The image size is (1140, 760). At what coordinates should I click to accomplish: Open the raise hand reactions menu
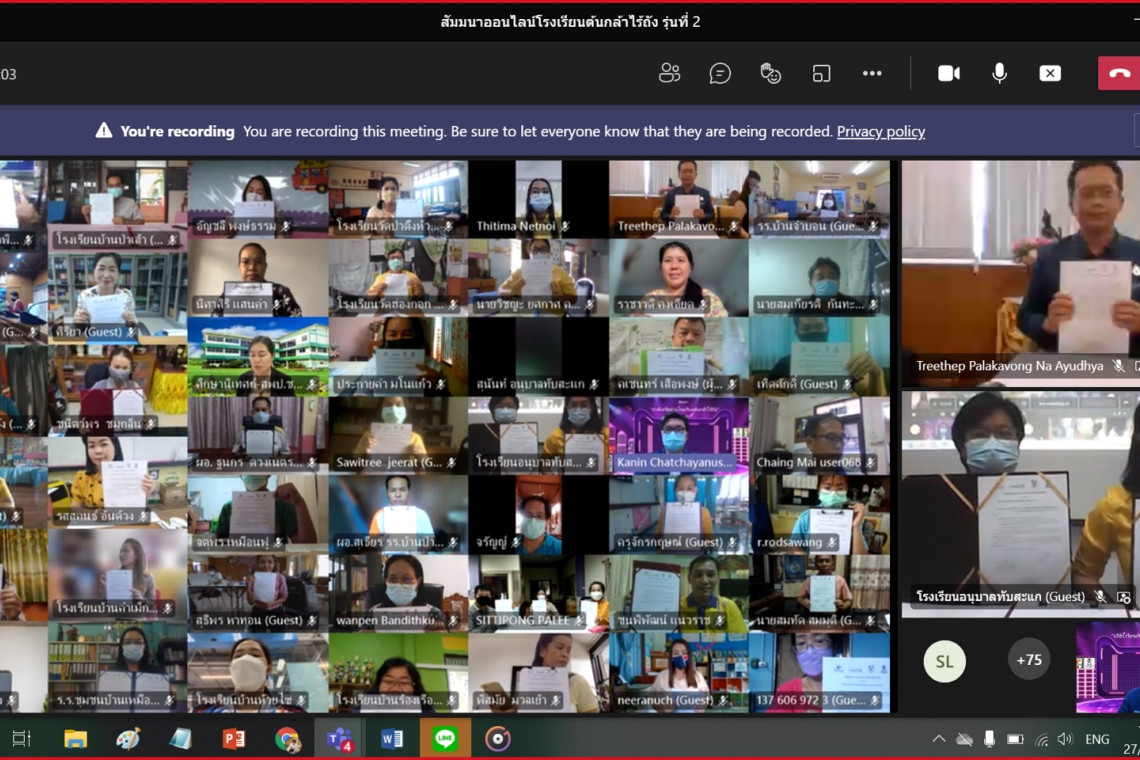770,73
